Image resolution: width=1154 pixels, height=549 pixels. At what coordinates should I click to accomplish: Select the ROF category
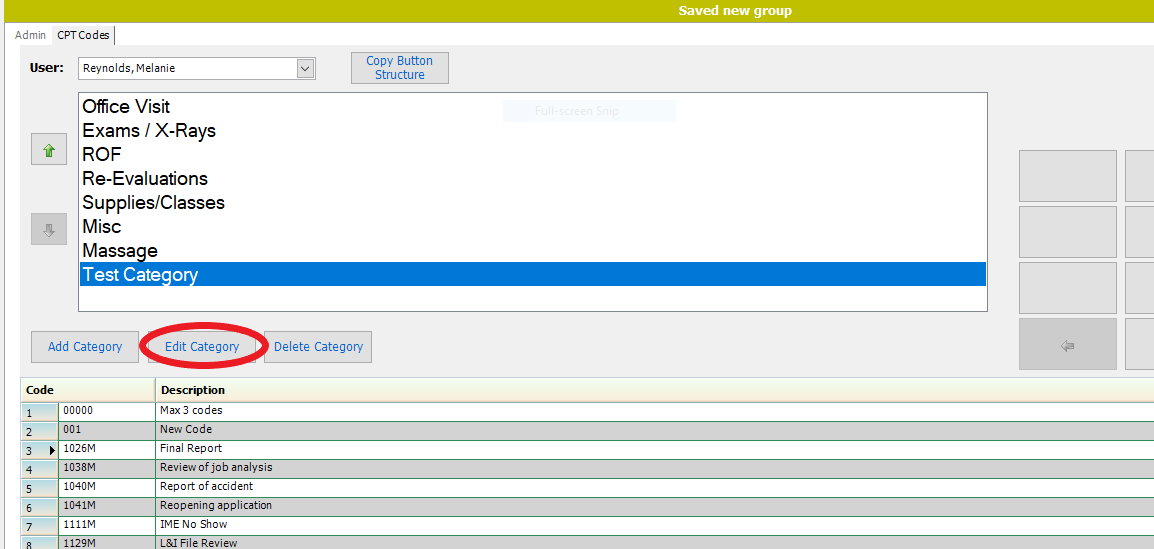[x=532, y=155]
